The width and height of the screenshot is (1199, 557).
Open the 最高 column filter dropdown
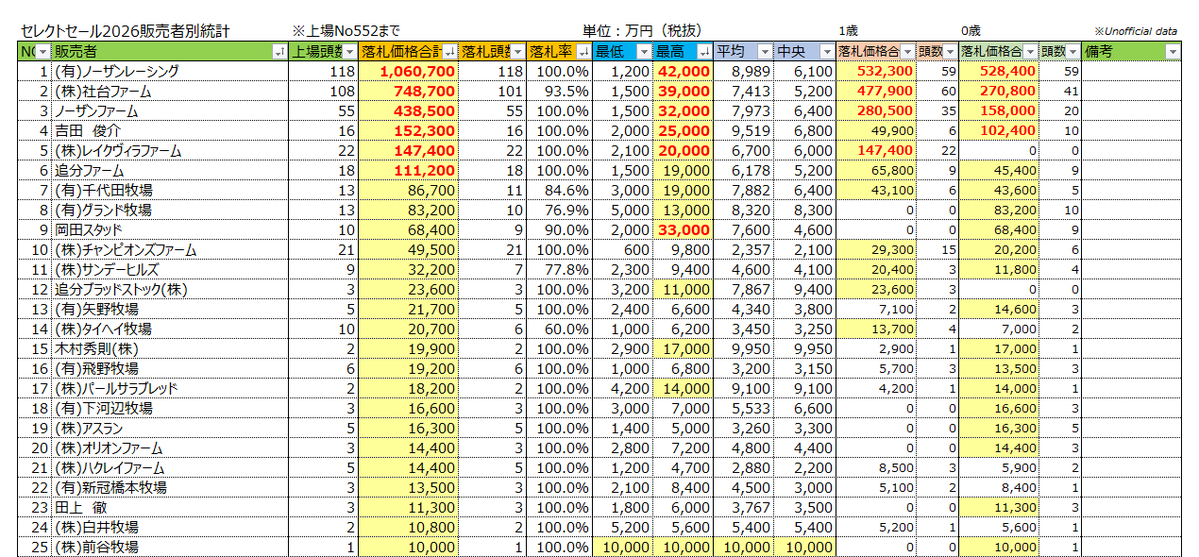pos(703,51)
